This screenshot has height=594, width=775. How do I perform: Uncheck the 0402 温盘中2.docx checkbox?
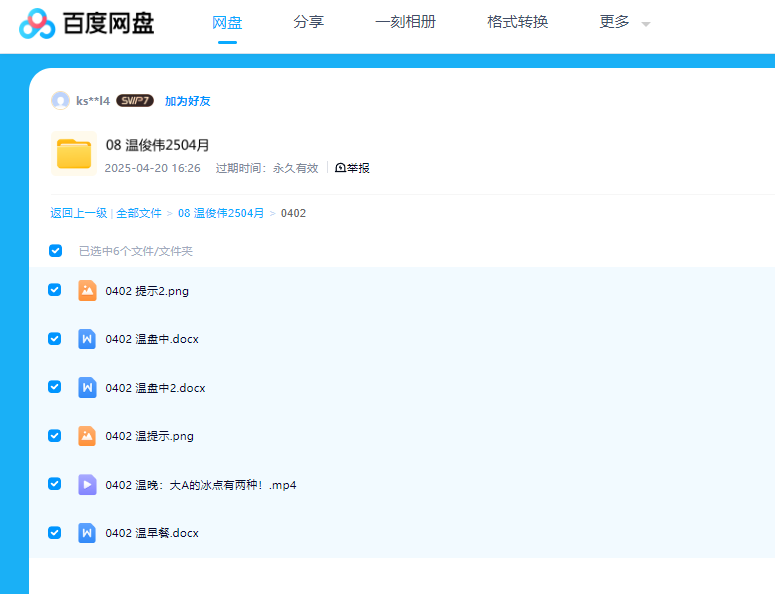(55, 387)
